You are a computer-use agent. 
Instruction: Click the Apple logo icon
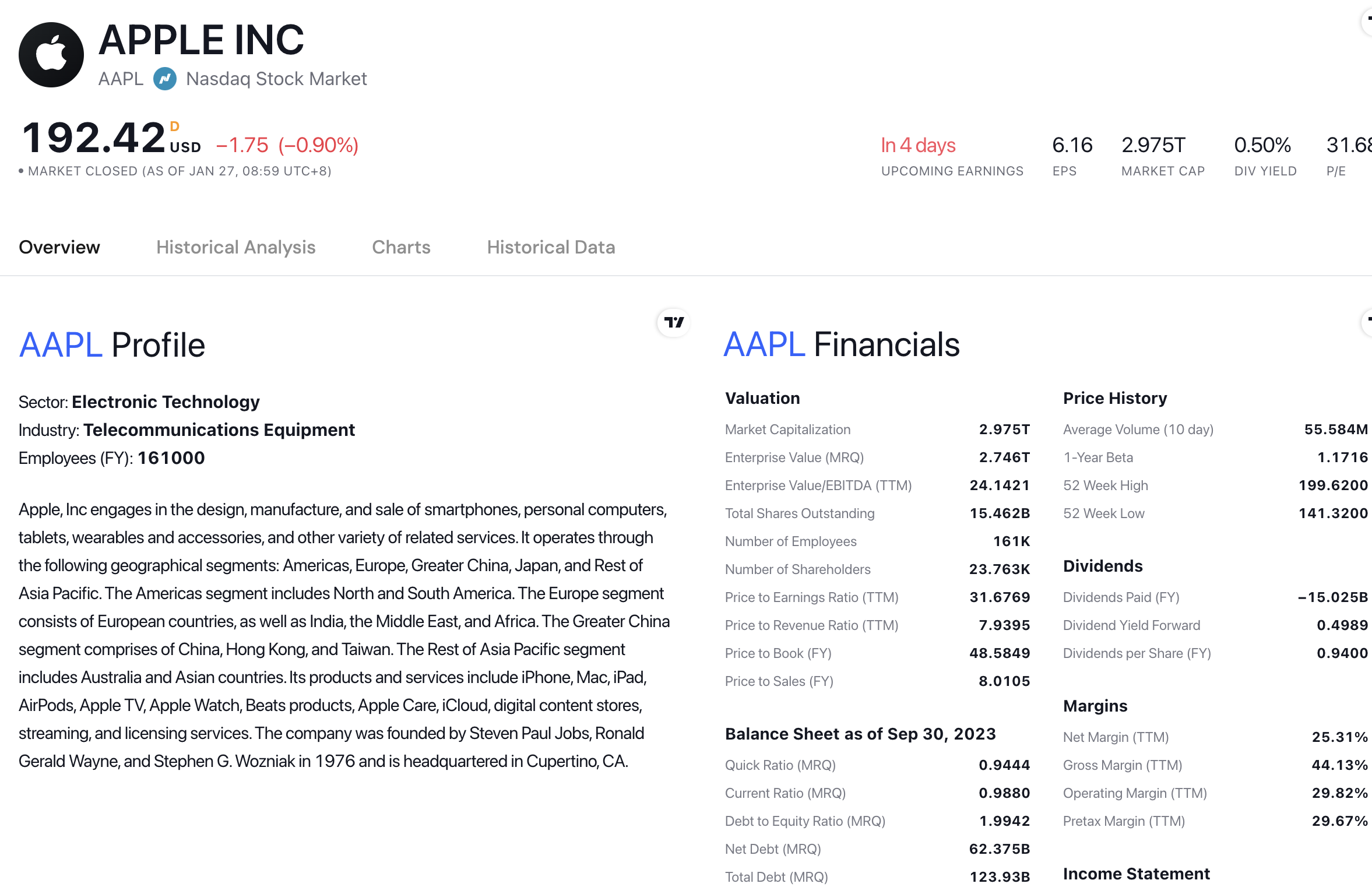click(51, 55)
